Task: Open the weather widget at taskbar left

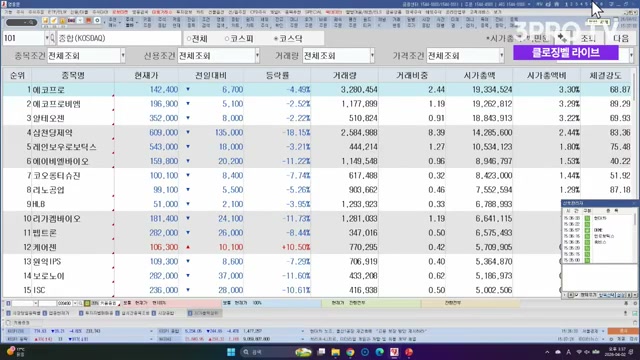Action: click(16, 351)
